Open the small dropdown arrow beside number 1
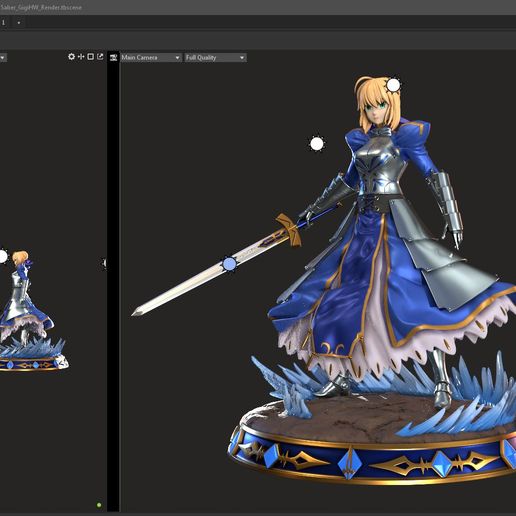The width and height of the screenshot is (516, 516). click(19, 23)
